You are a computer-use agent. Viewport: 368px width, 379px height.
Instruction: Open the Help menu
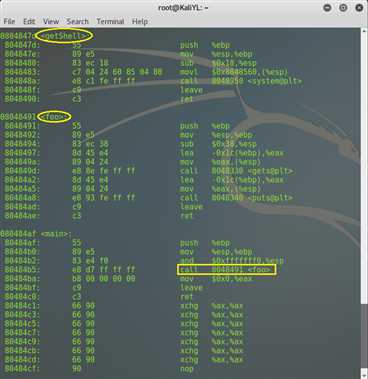click(140, 21)
